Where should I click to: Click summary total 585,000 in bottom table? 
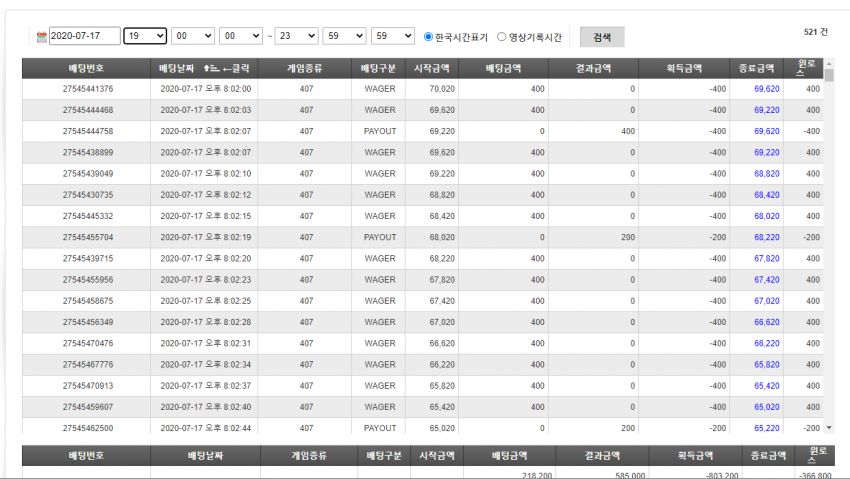[x=630, y=475]
